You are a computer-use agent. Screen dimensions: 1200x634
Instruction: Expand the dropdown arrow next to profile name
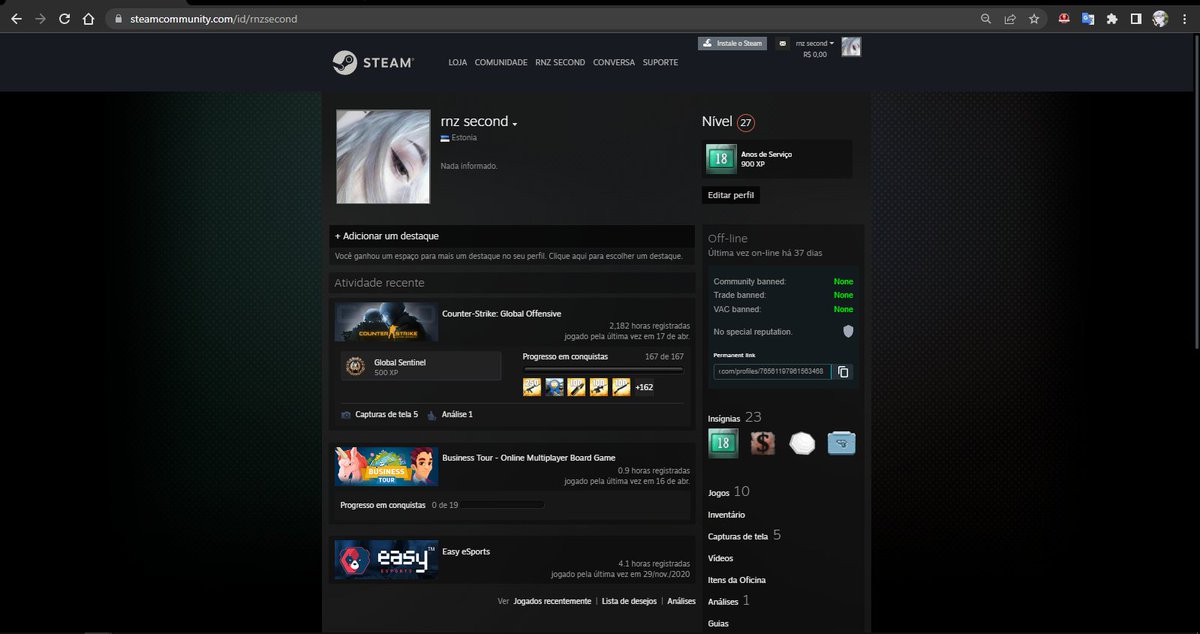[515, 123]
